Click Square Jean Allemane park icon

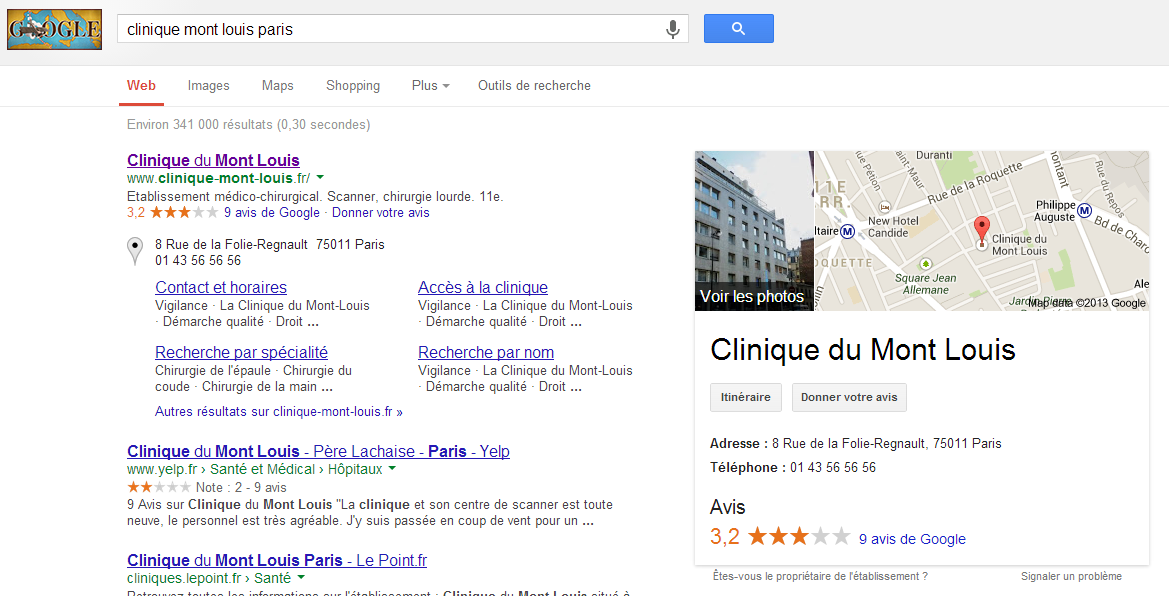(x=925, y=263)
